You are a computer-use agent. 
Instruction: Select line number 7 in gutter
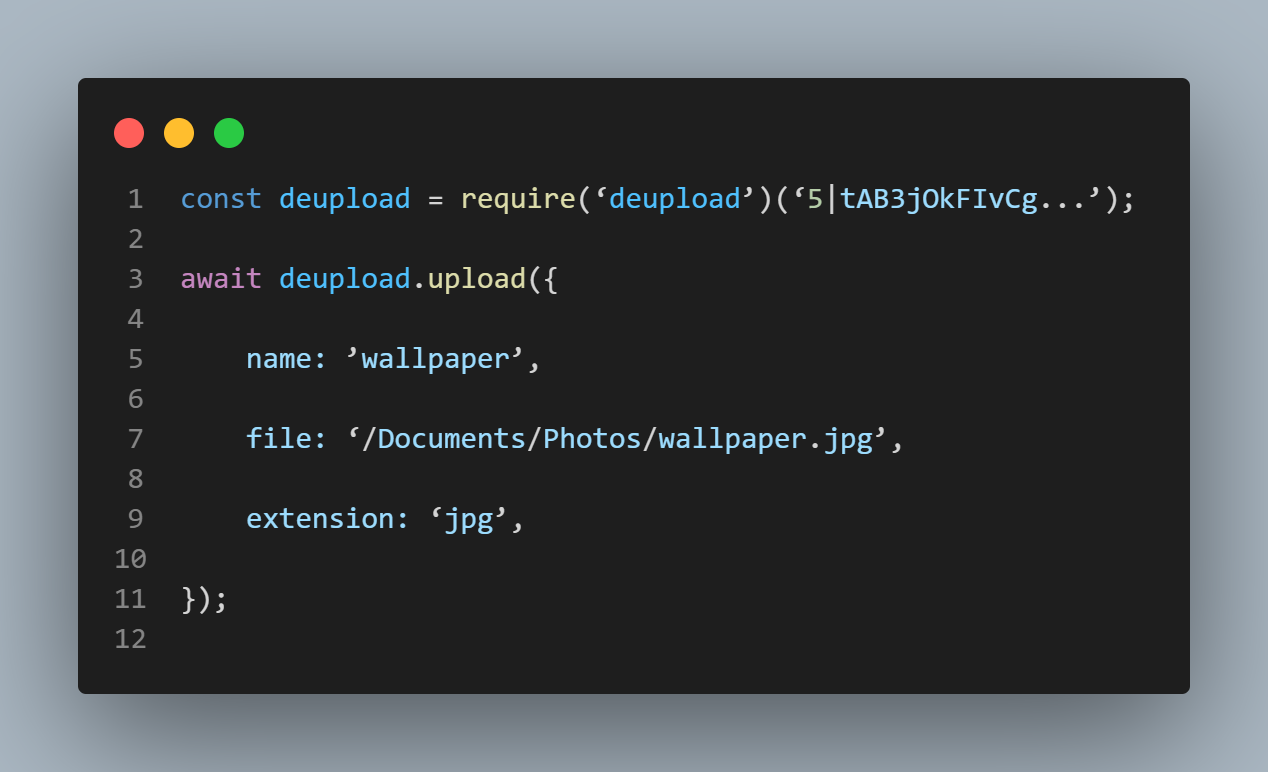(135, 439)
